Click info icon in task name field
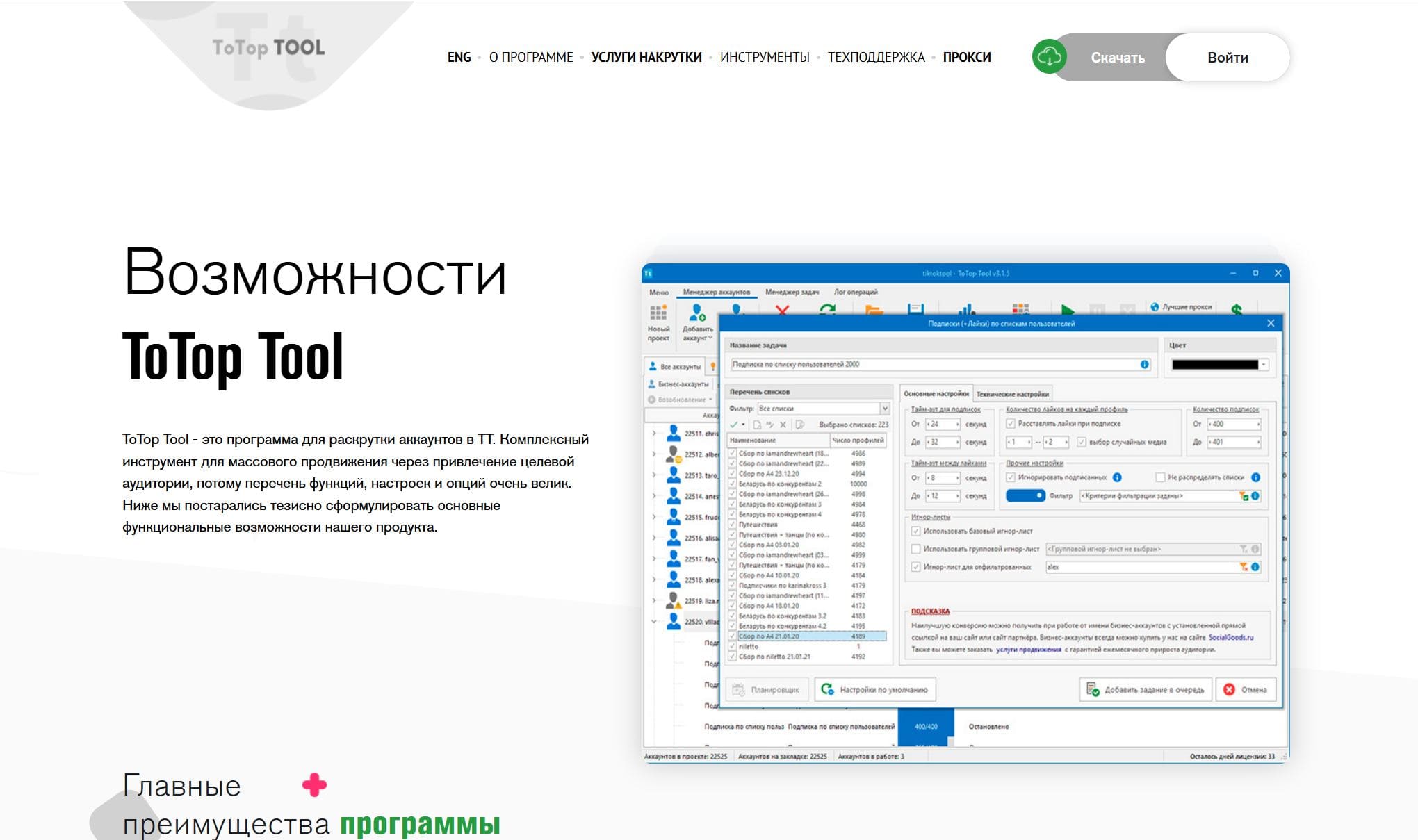Viewport: 1418px width, 840px height. tap(1144, 365)
